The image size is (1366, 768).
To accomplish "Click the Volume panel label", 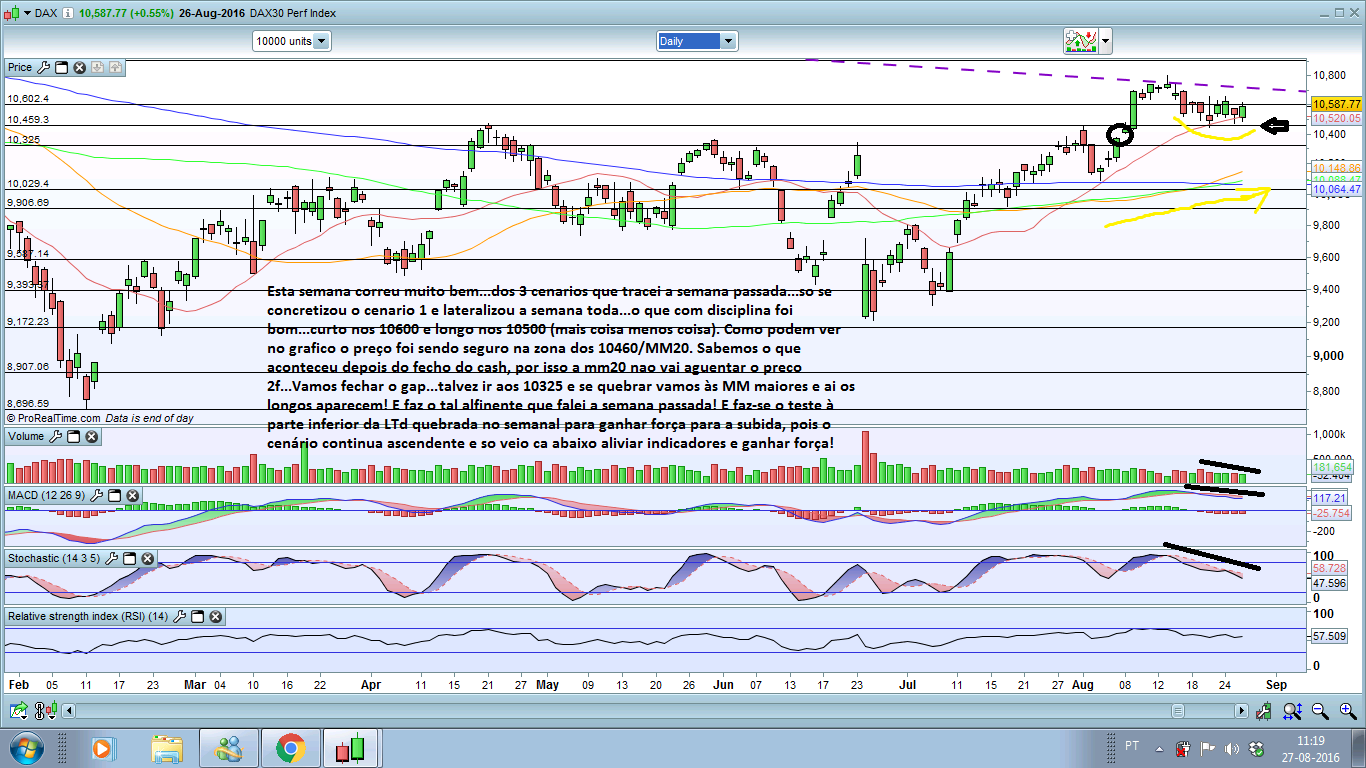I will [26, 437].
